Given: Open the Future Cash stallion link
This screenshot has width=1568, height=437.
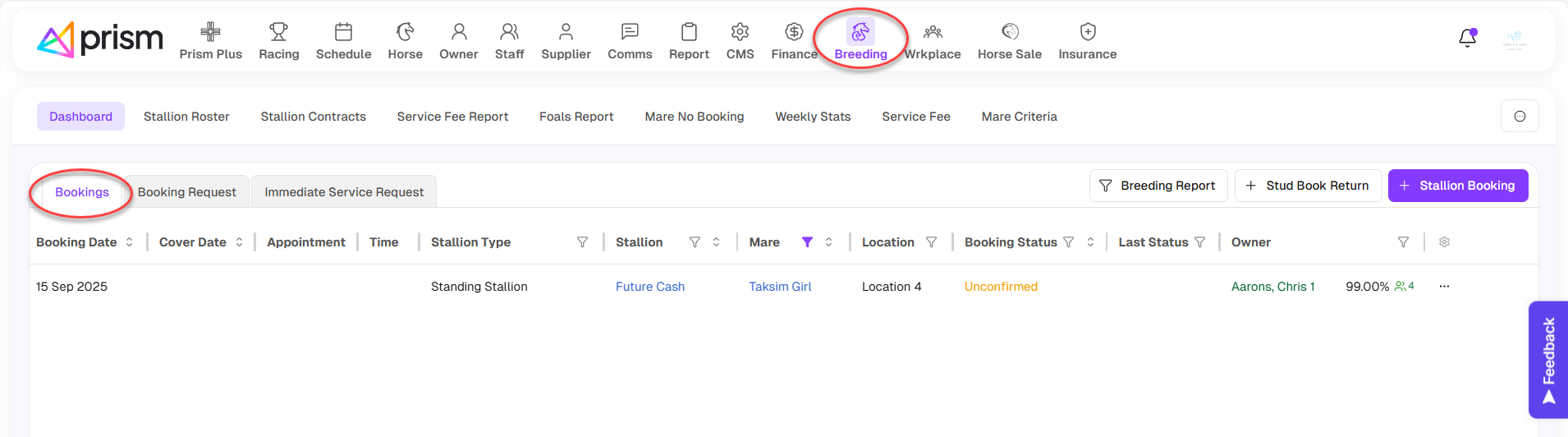Looking at the screenshot, I should [649, 287].
